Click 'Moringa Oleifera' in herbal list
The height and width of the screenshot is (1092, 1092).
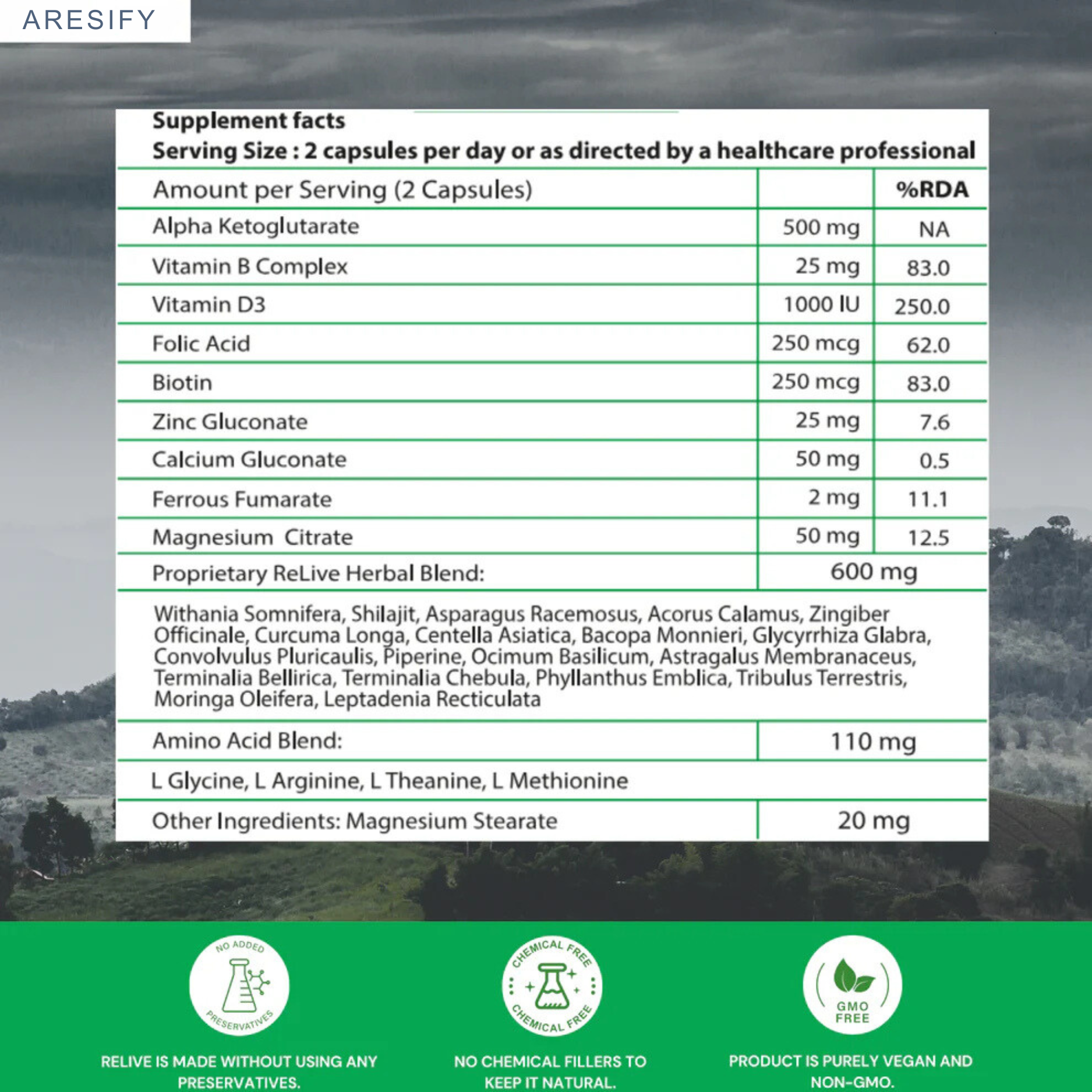click(234, 699)
